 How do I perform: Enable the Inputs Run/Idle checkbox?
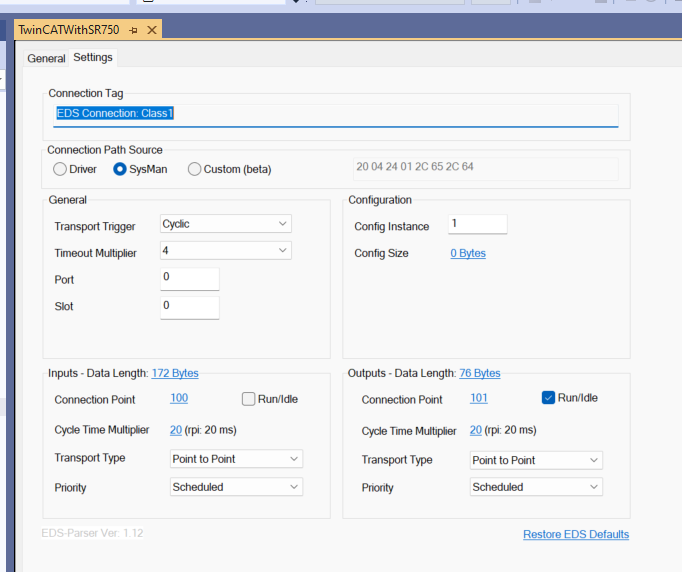[x=248, y=399]
